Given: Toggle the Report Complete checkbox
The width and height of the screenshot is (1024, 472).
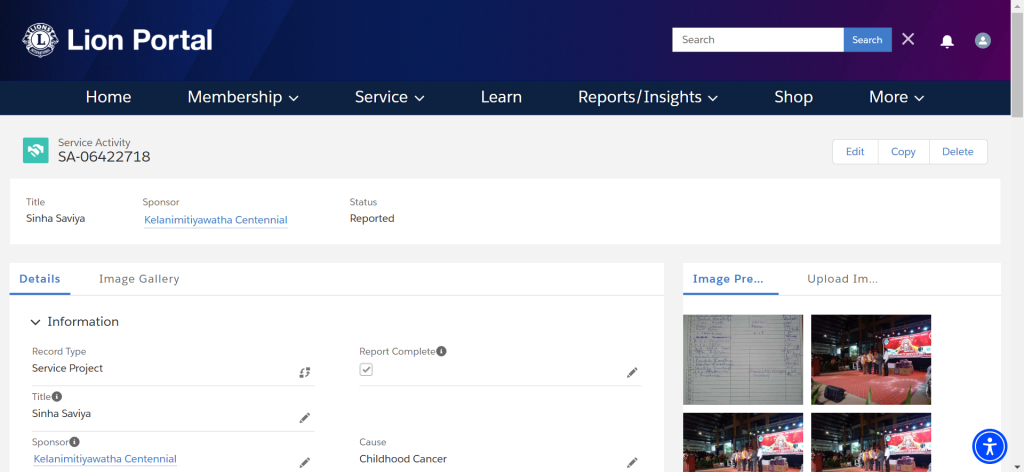Looking at the screenshot, I should pyautogui.click(x=366, y=370).
